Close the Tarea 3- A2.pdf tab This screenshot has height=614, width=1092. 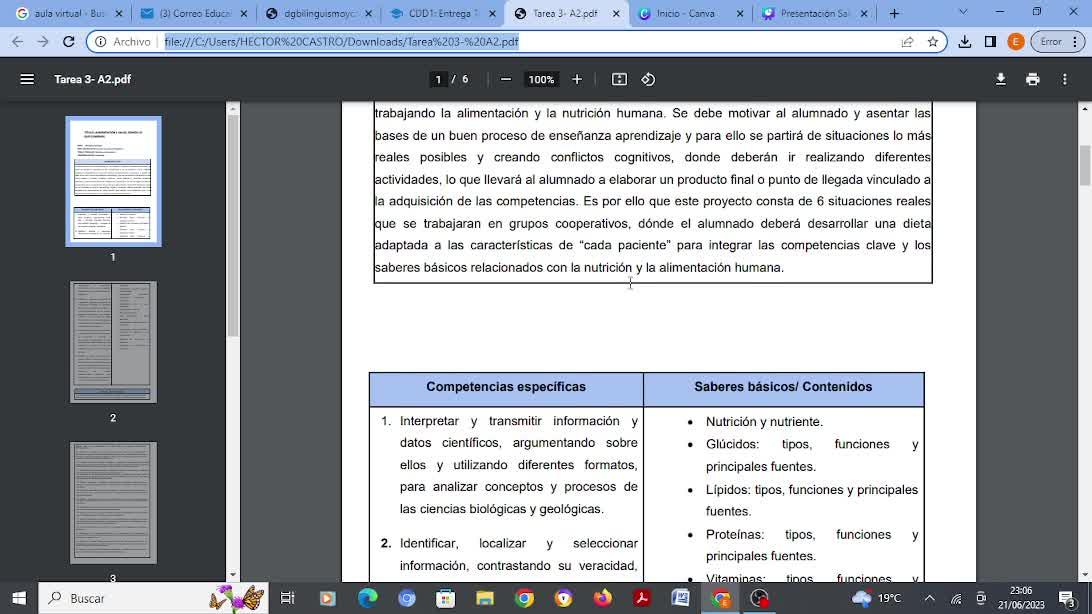[x=616, y=13]
